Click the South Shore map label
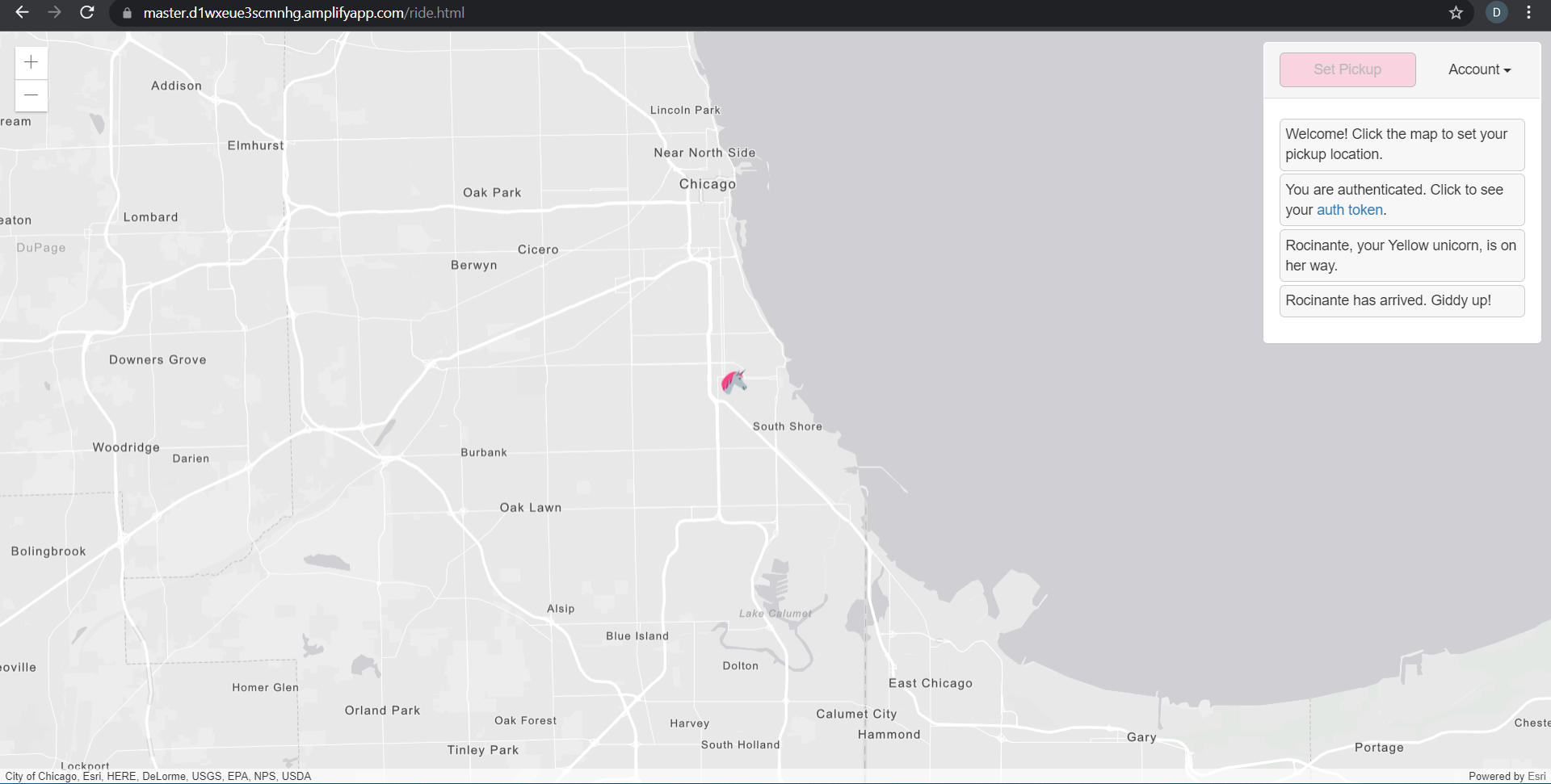Viewport: 1551px width, 784px height. click(x=788, y=426)
